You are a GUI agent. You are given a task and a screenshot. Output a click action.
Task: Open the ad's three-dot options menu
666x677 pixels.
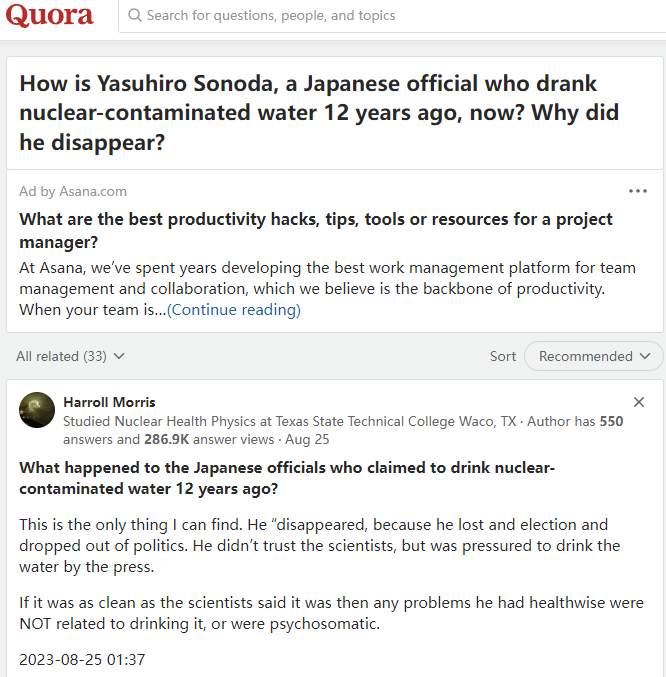(x=637, y=191)
